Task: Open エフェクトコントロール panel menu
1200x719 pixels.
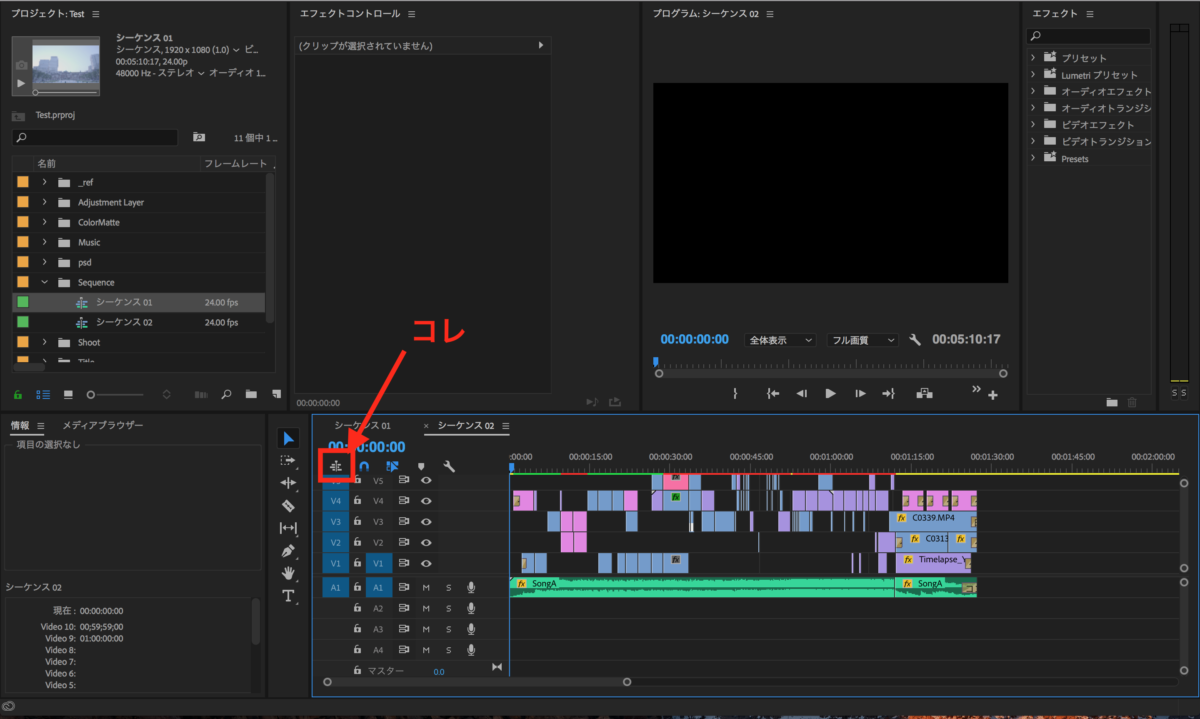Action: tap(412, 14)
